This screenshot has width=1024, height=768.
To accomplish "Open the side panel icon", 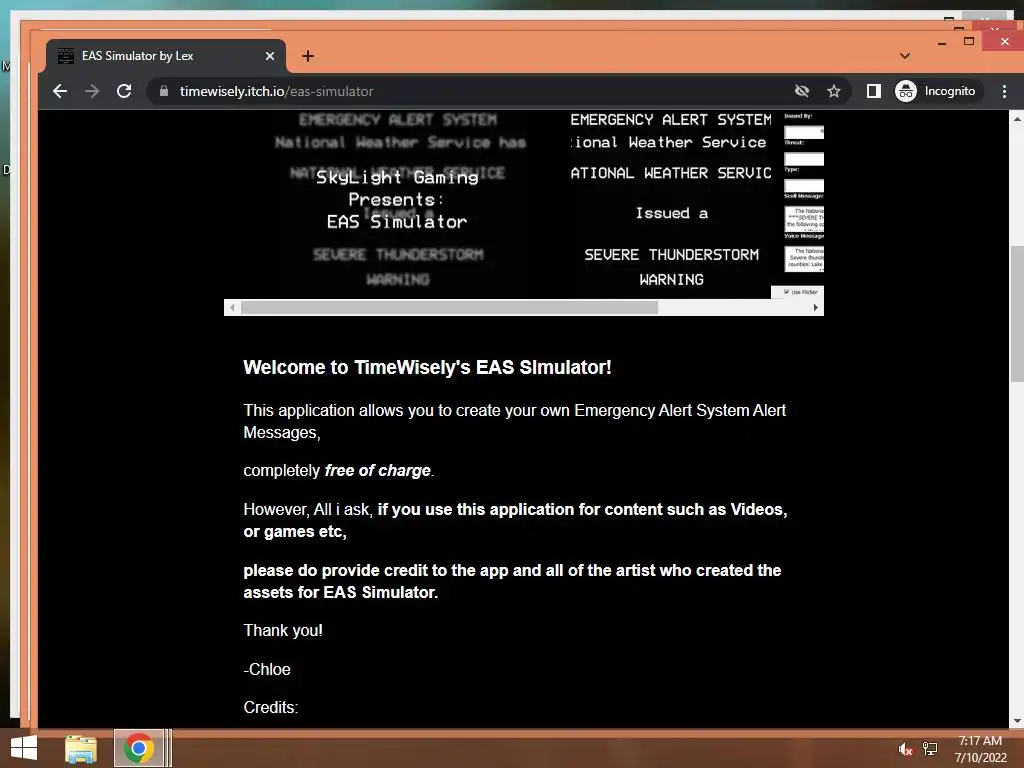I will (x=873, y=91).
